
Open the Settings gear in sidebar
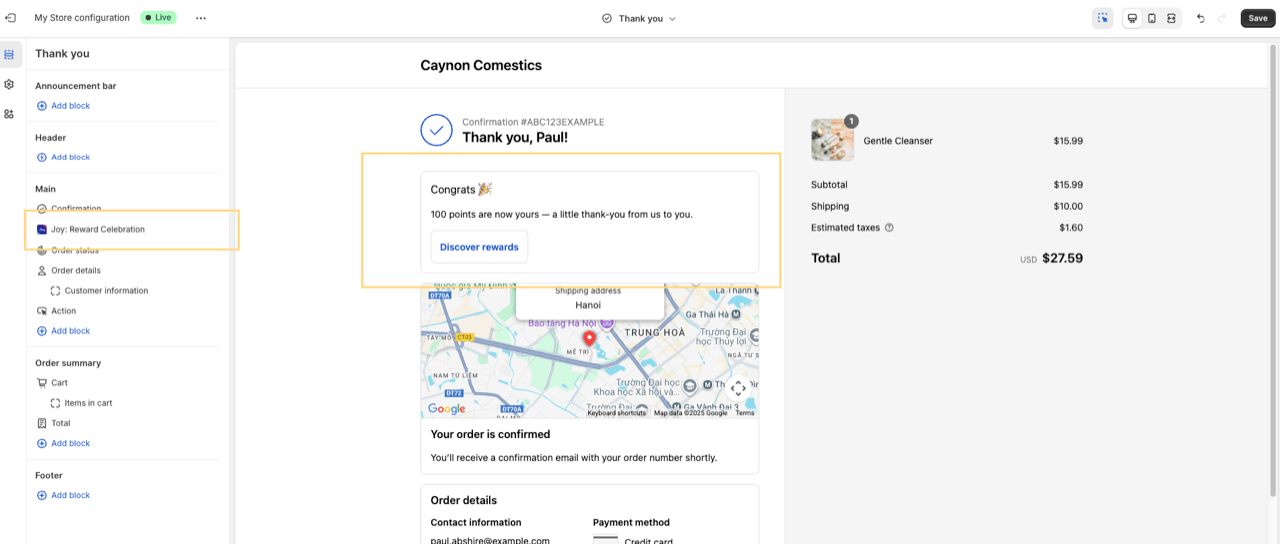pyautogui.click(x=9, y=84)
